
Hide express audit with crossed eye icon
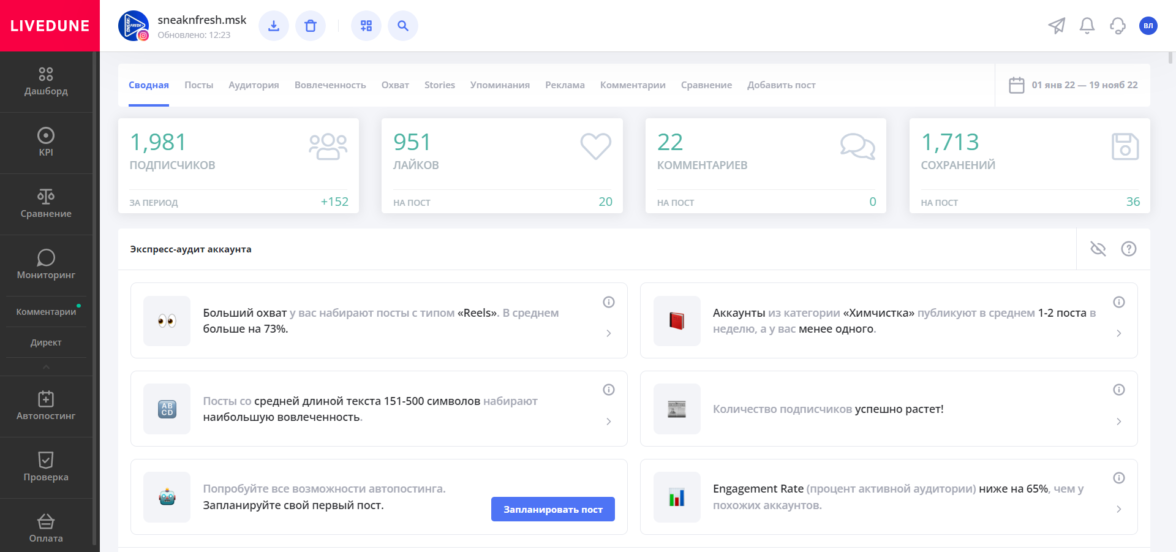click(1097, 249)
